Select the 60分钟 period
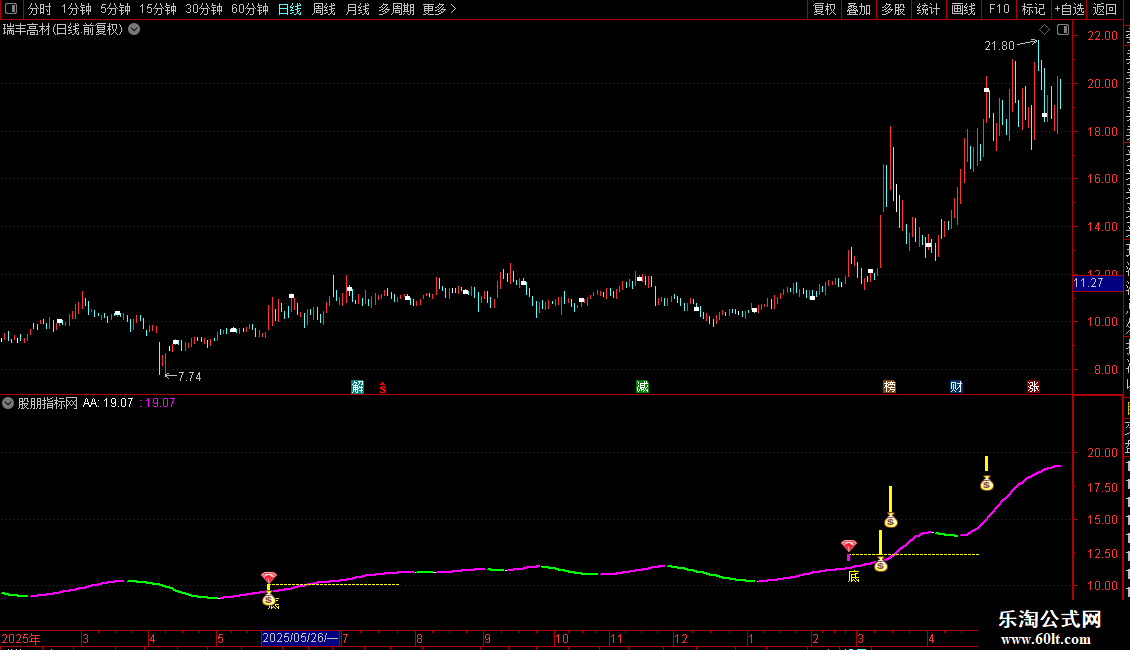 pyautogui.click(x=249, y=9)
